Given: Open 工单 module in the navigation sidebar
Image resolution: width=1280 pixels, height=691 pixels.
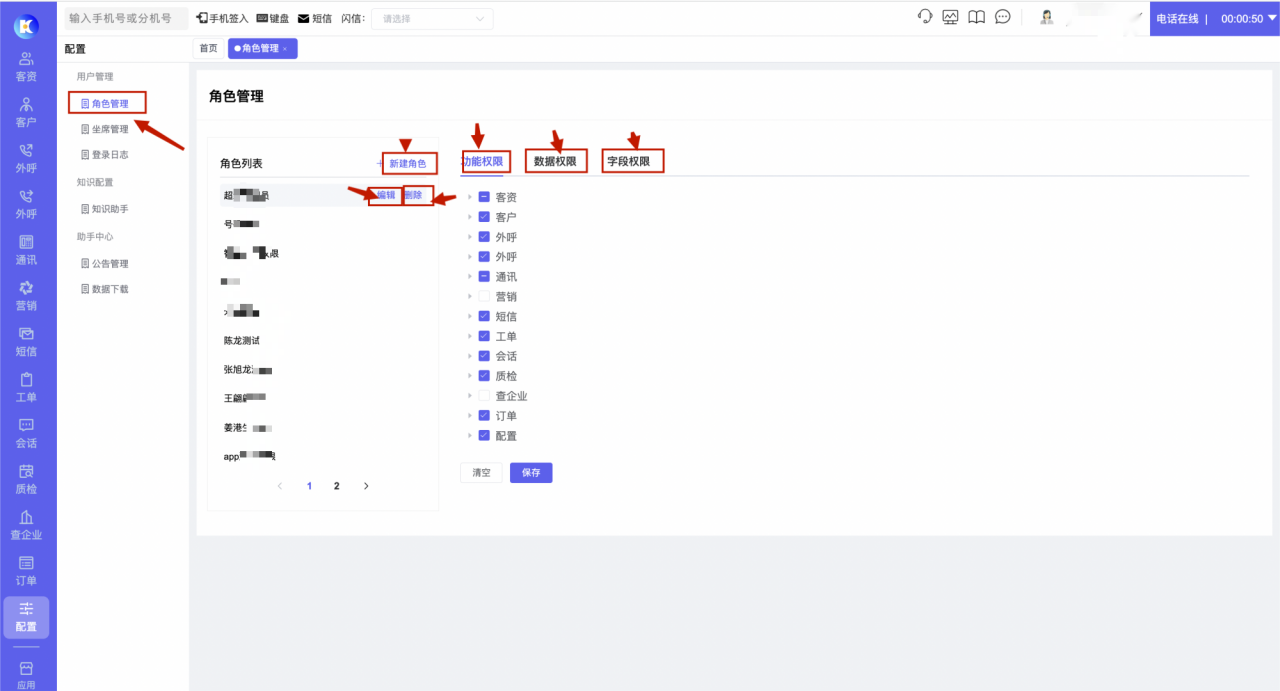Looking at the screenshot, I should pos(27,388).
